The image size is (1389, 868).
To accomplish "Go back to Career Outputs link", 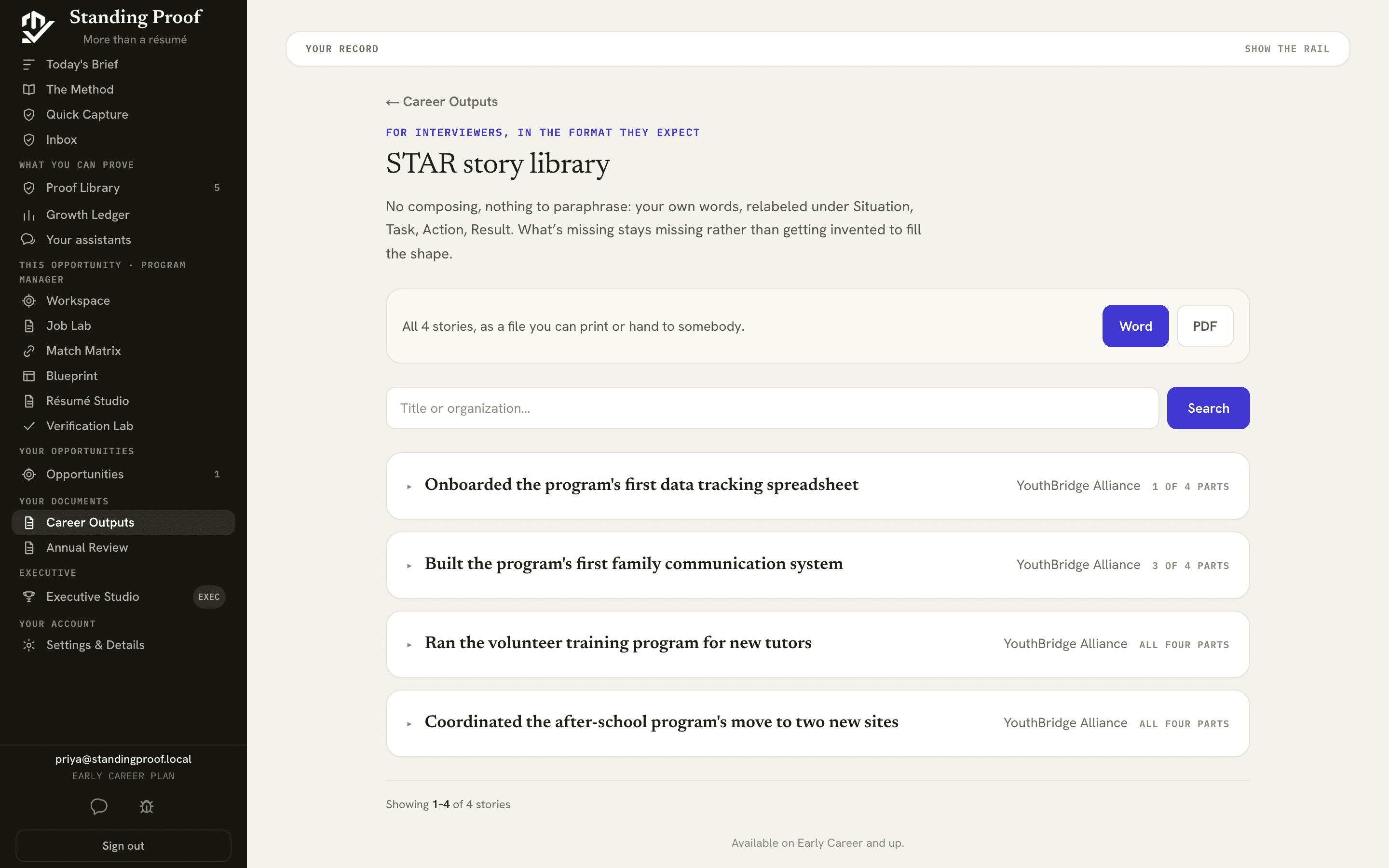I will 441,102.
